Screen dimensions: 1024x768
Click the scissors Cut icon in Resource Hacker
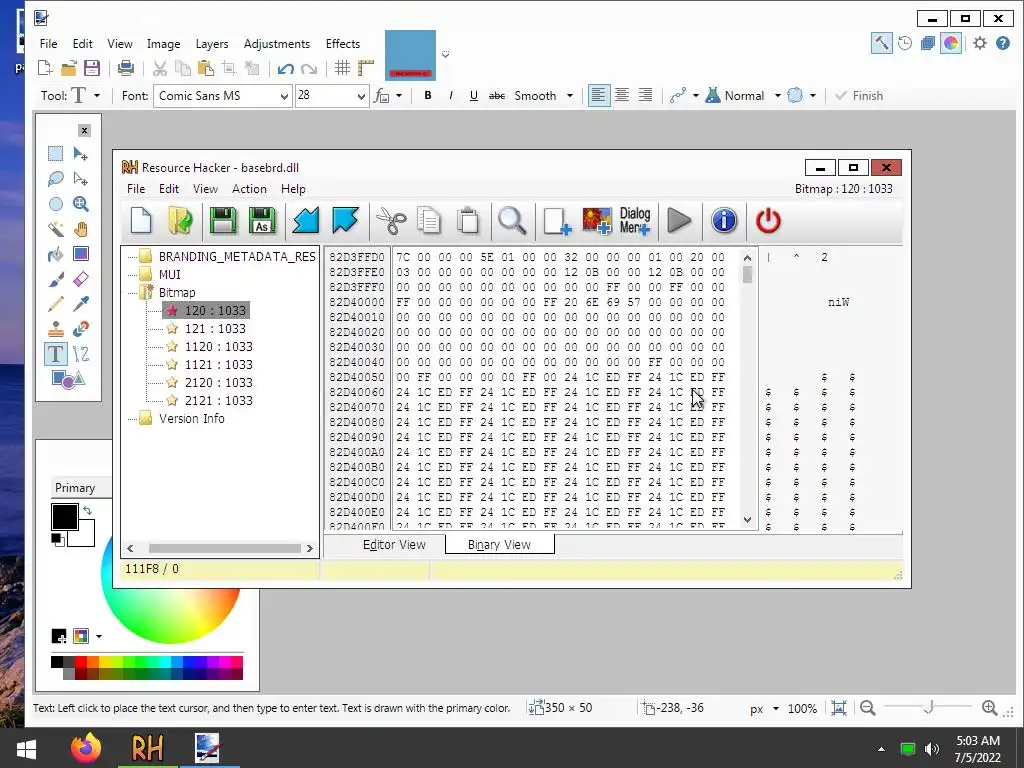click(391, 221)
